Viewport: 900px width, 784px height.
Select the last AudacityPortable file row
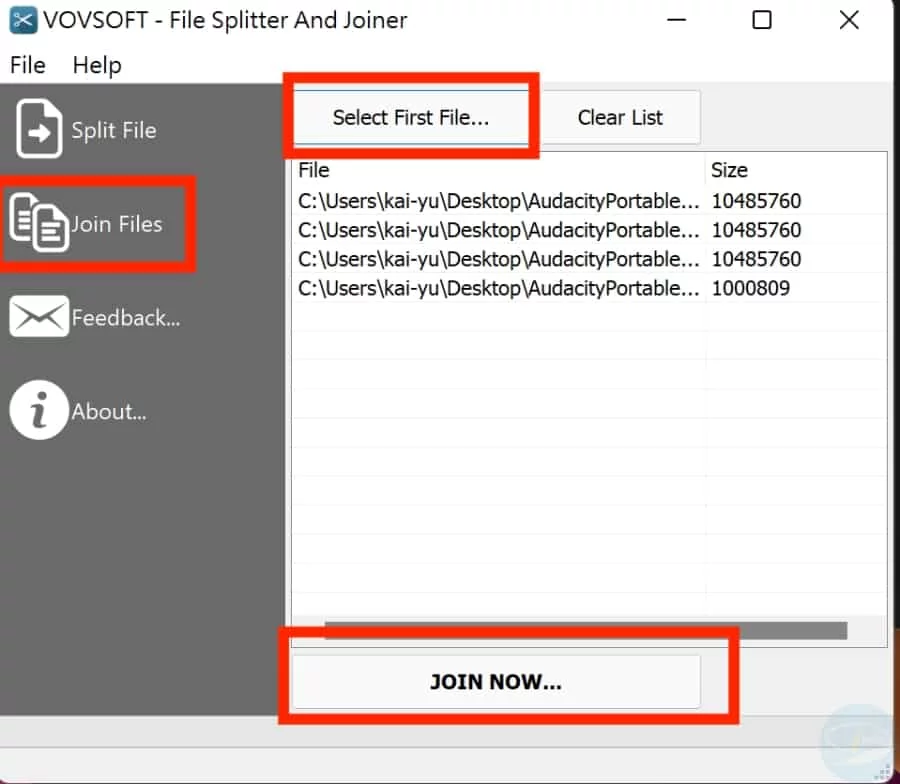[x=589, y=288]
